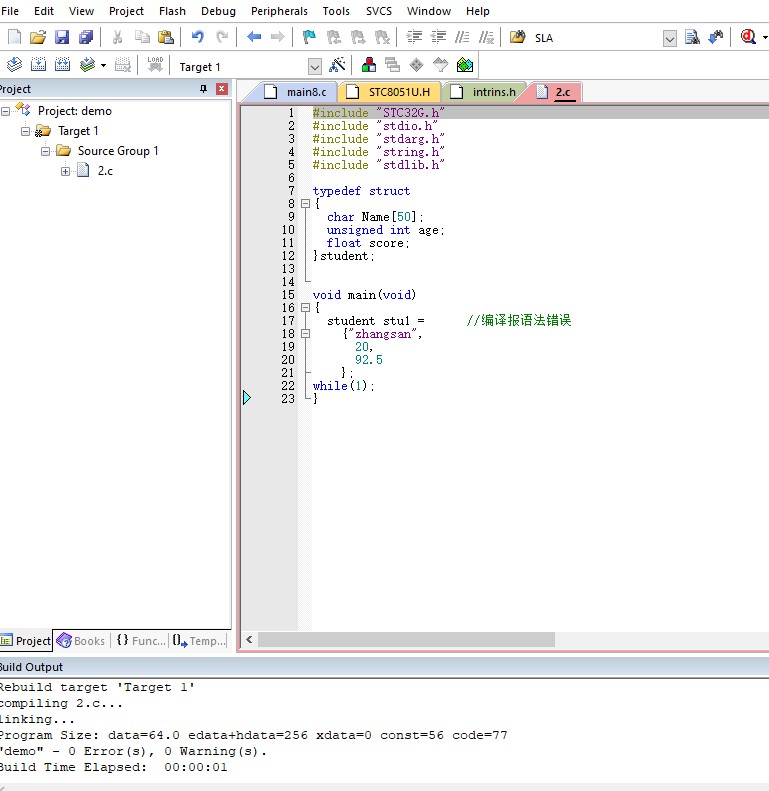769x791 pixels.
Task: Click horizontal scrollbar in editor
Action: [406, 640]
